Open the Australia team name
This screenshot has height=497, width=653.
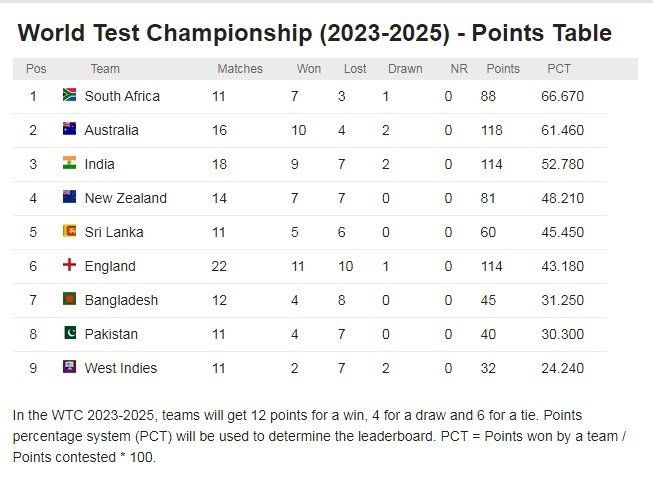click(111, 130)
